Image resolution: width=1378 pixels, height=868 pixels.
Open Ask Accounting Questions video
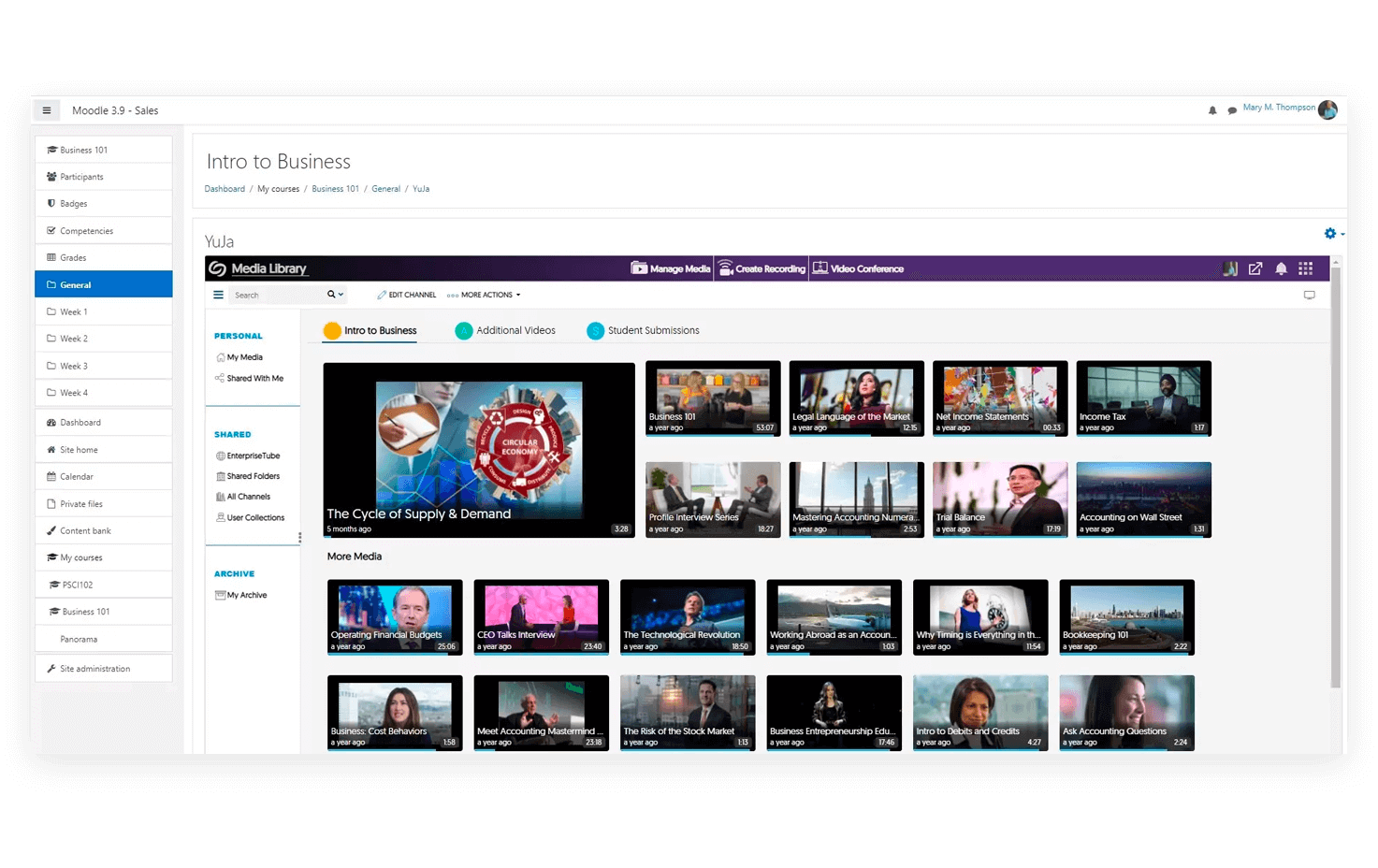1127,713
